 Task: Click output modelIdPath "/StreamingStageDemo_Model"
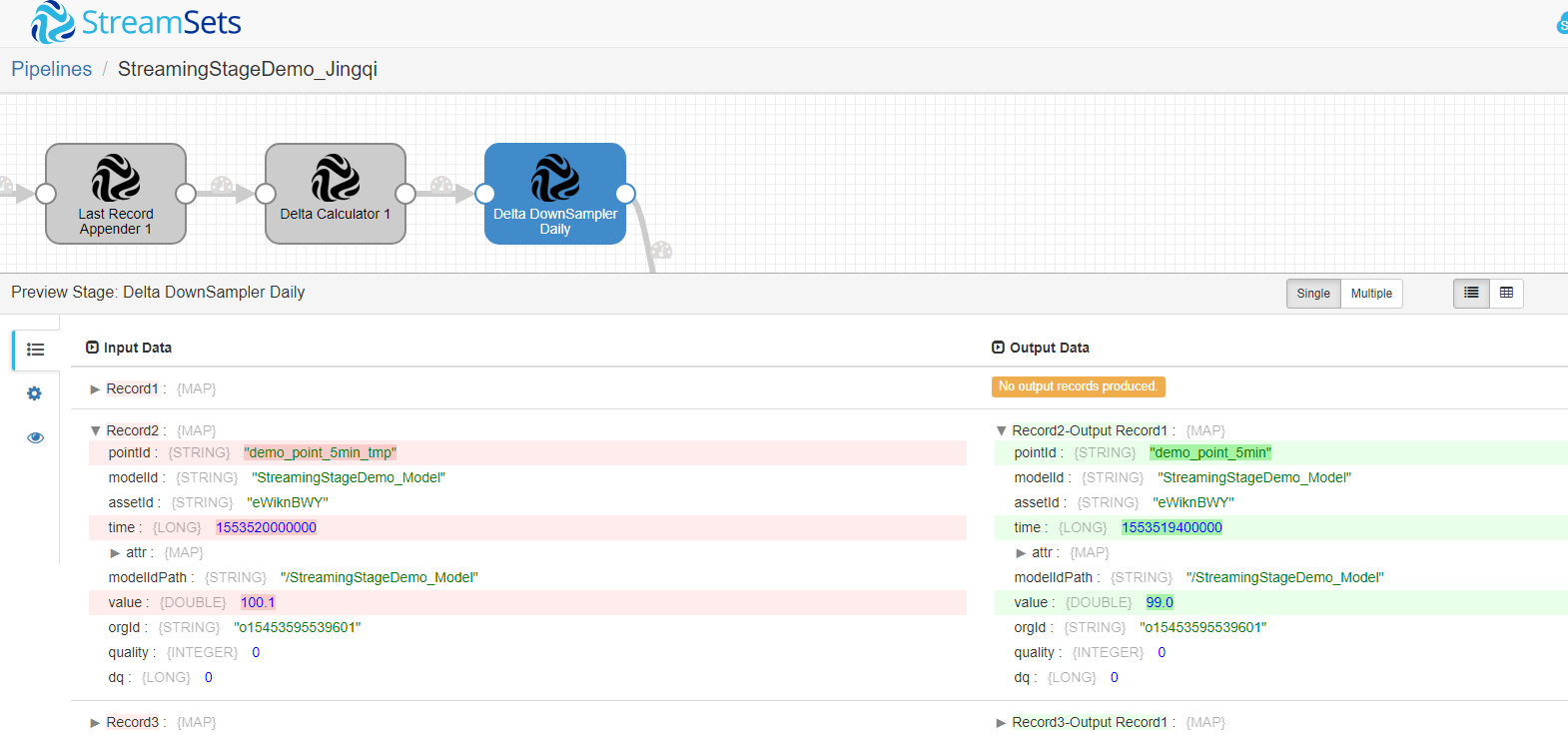tap(1285, 577)
